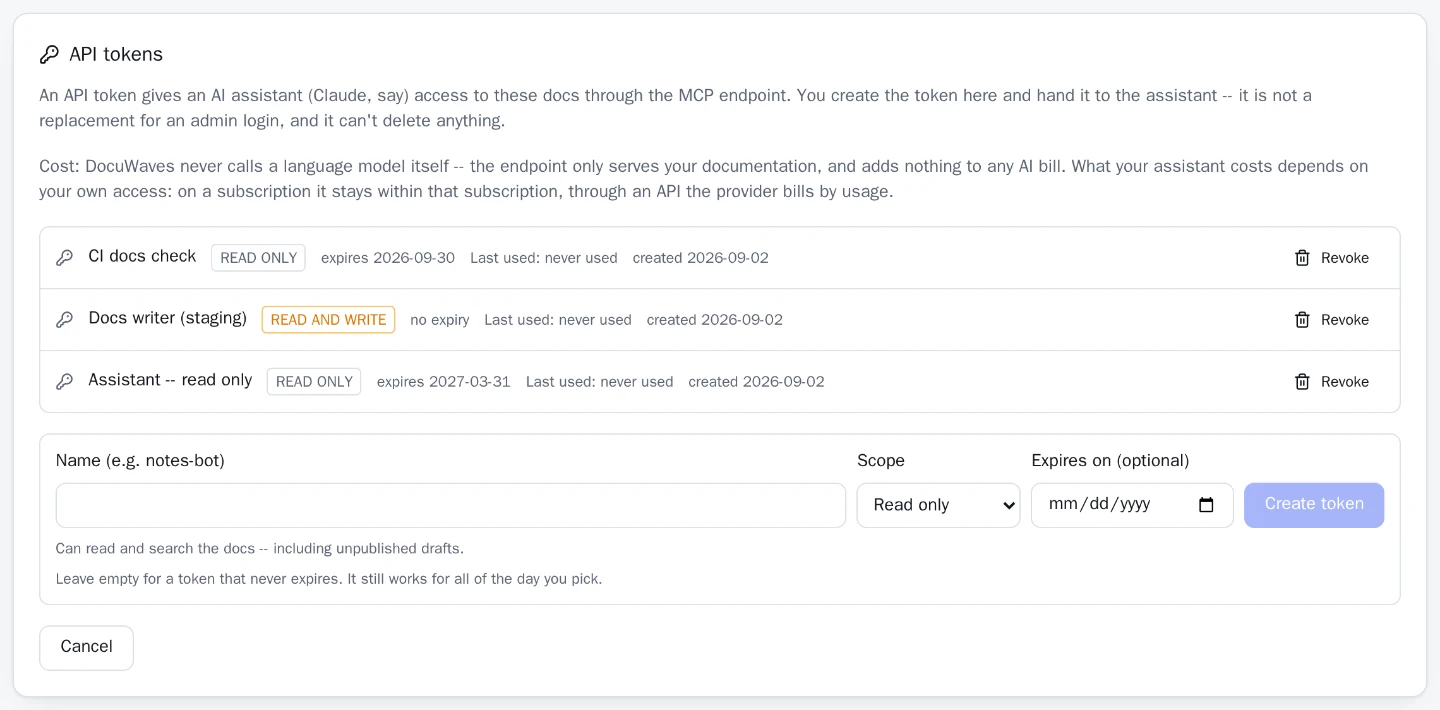Click trash icon for Assistant -- read only token

1302,382
